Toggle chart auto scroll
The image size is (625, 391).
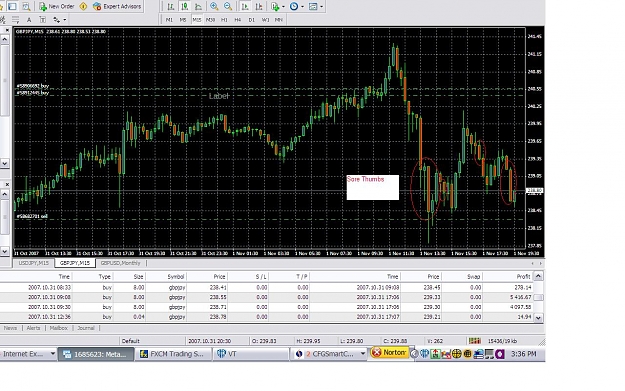[x=245, y=6]
